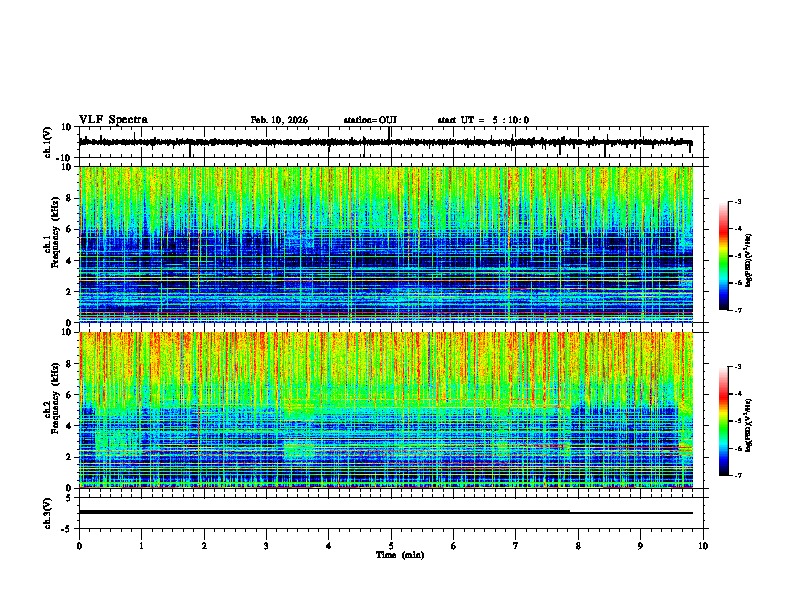Image resolution: width=792 pixels, height=612 pixels.
Task: Select the date text "Feb. 10, 2026"
Action: tap(279, 120)
